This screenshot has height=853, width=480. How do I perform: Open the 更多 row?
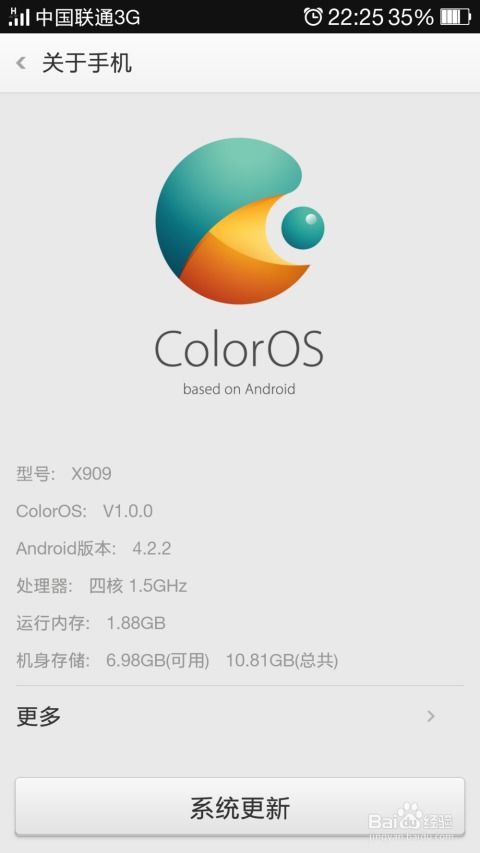(239, 716)
